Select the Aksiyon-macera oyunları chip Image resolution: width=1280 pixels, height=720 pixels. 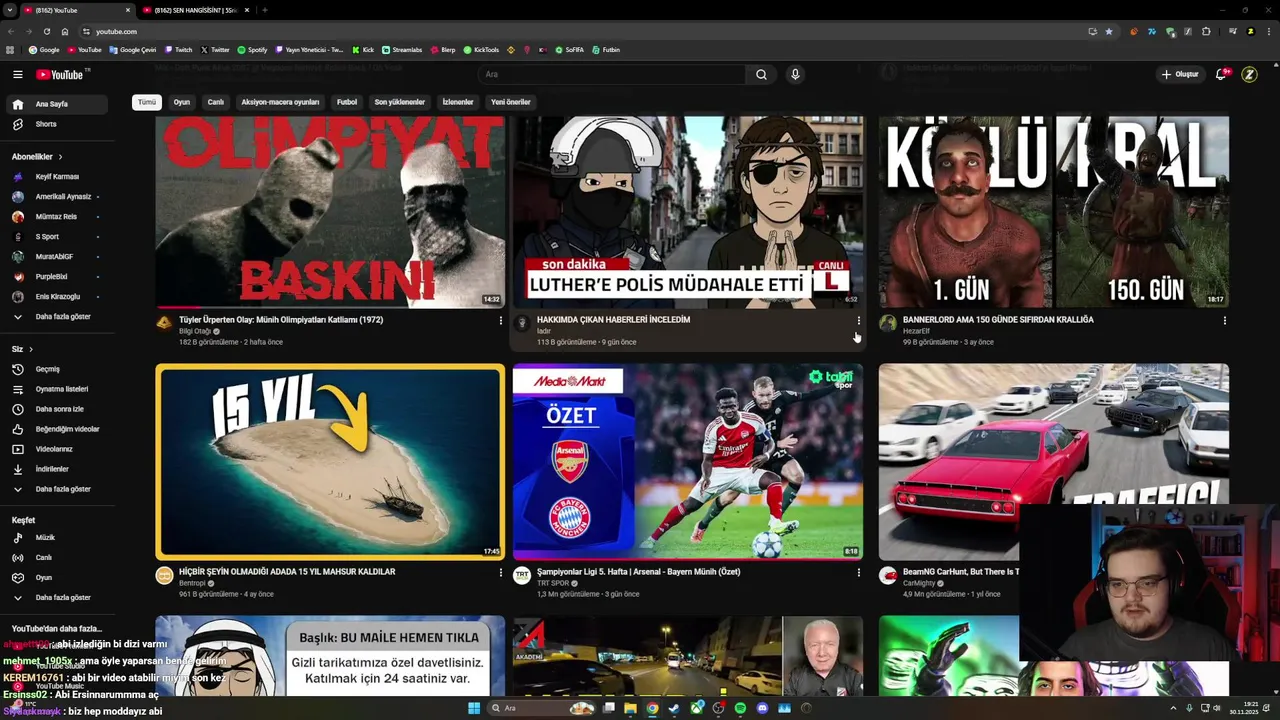[280, 102]
